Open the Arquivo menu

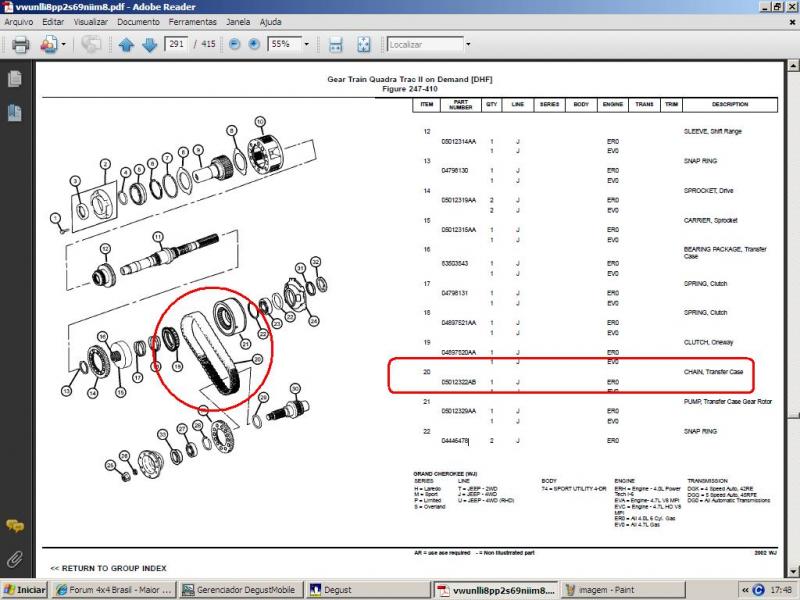(19, 22)
